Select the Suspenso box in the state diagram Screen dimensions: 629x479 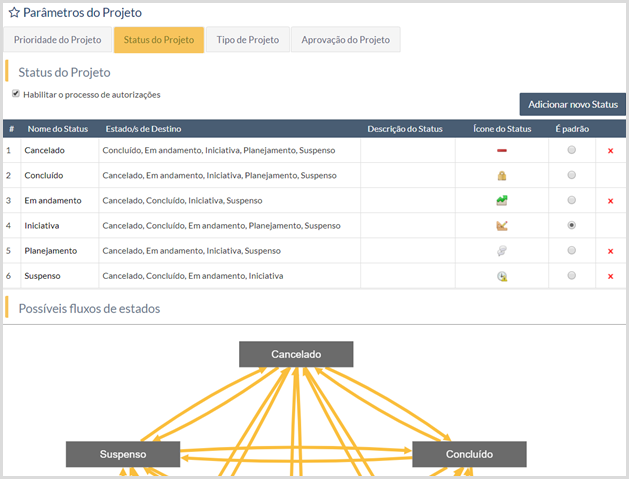pyautogui.click(x=123, y=454)
